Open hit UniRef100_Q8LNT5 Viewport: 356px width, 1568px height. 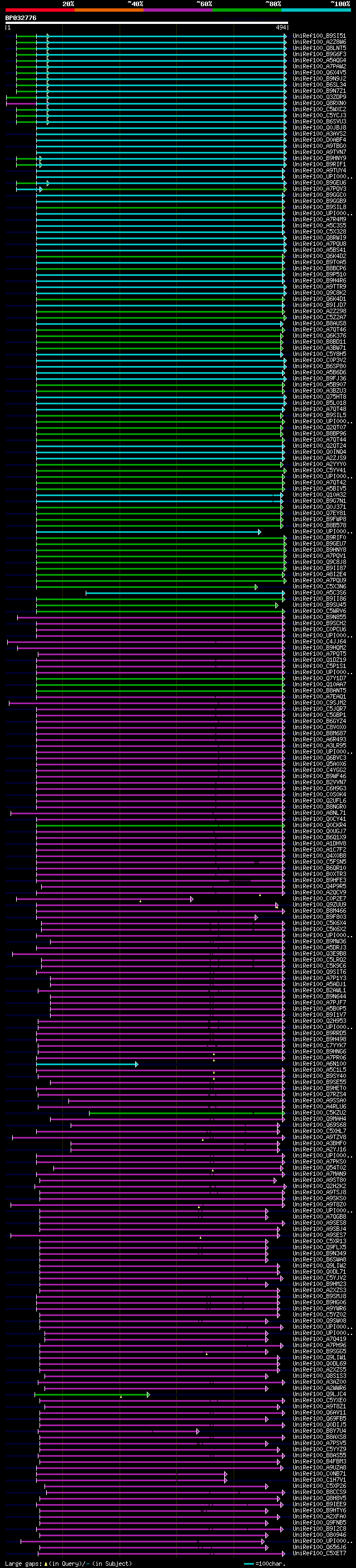(x=319, y=48)
